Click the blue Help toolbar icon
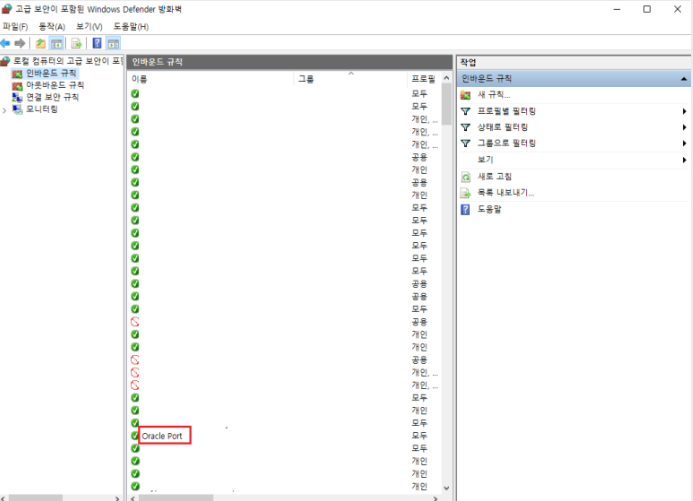 point(96,44)
